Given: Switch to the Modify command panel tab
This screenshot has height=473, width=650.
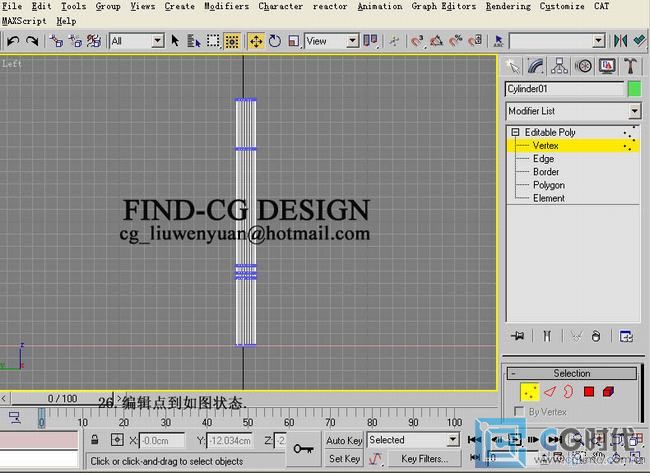Looking at the screenshot, I should tap(536, 66).
